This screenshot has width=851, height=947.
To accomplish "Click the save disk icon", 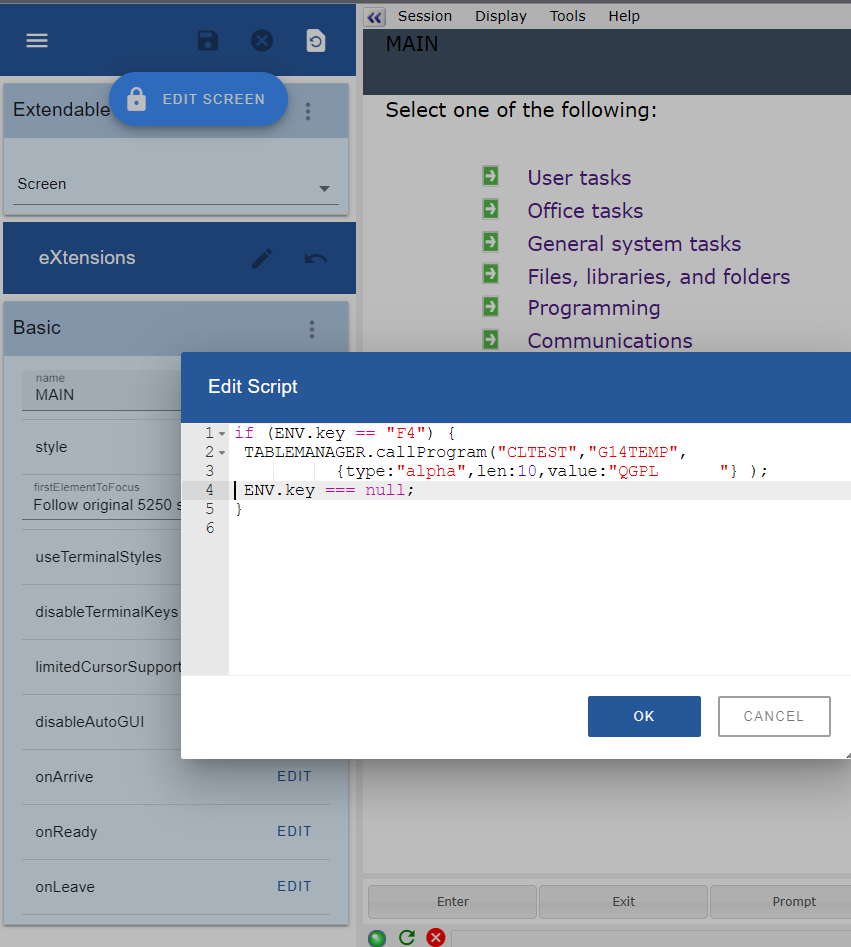I will coord(207,41).
